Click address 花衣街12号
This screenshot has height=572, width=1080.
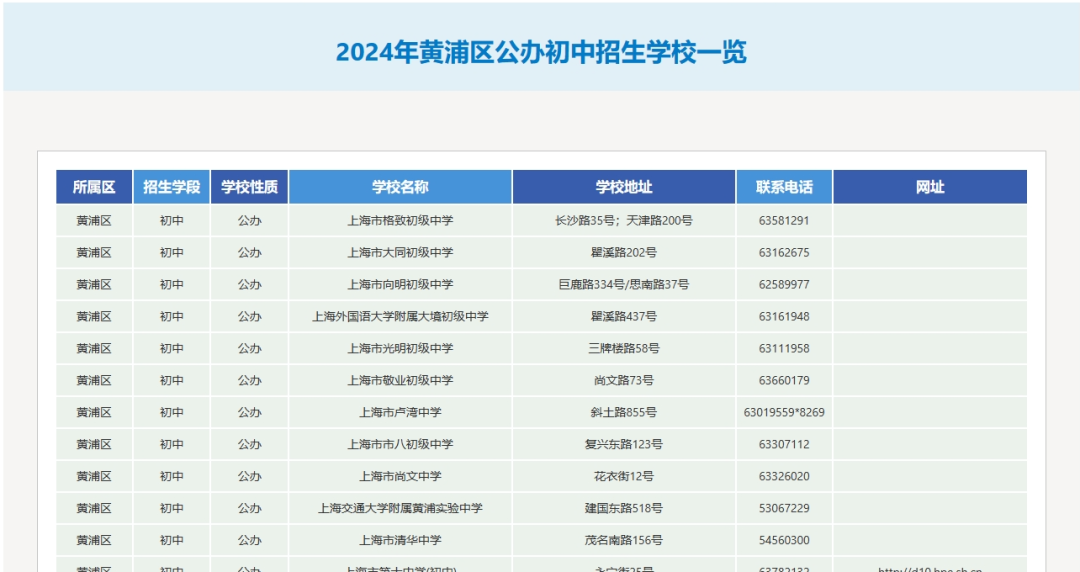pos(624,476)
